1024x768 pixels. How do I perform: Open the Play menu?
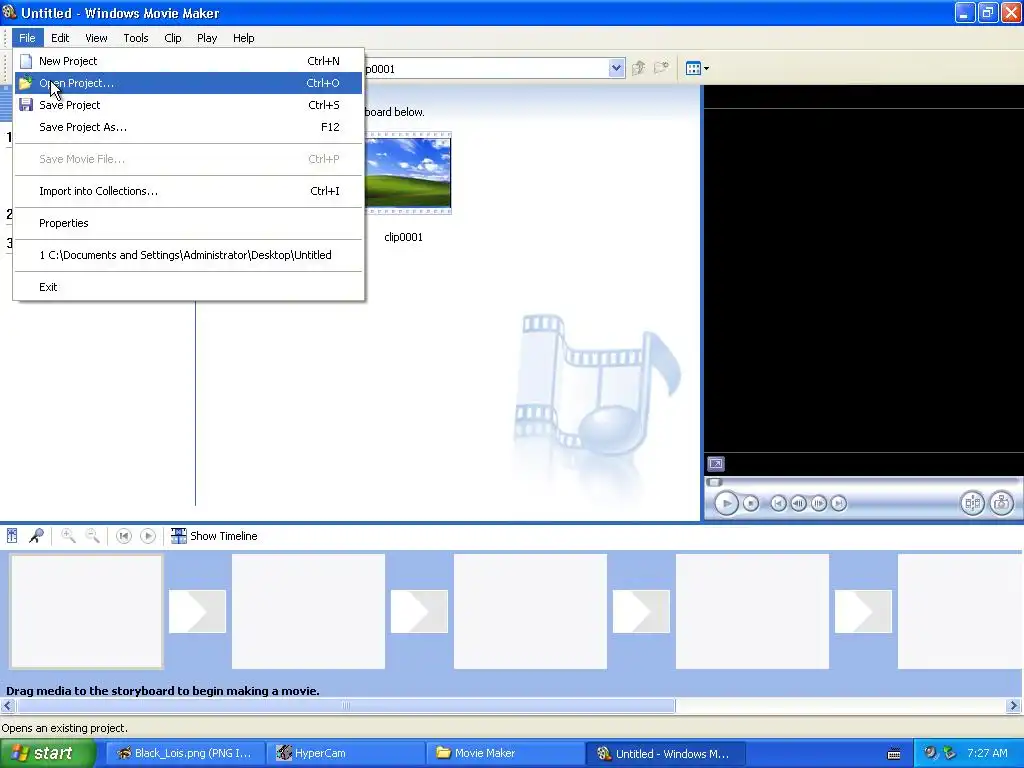(207, 38)
